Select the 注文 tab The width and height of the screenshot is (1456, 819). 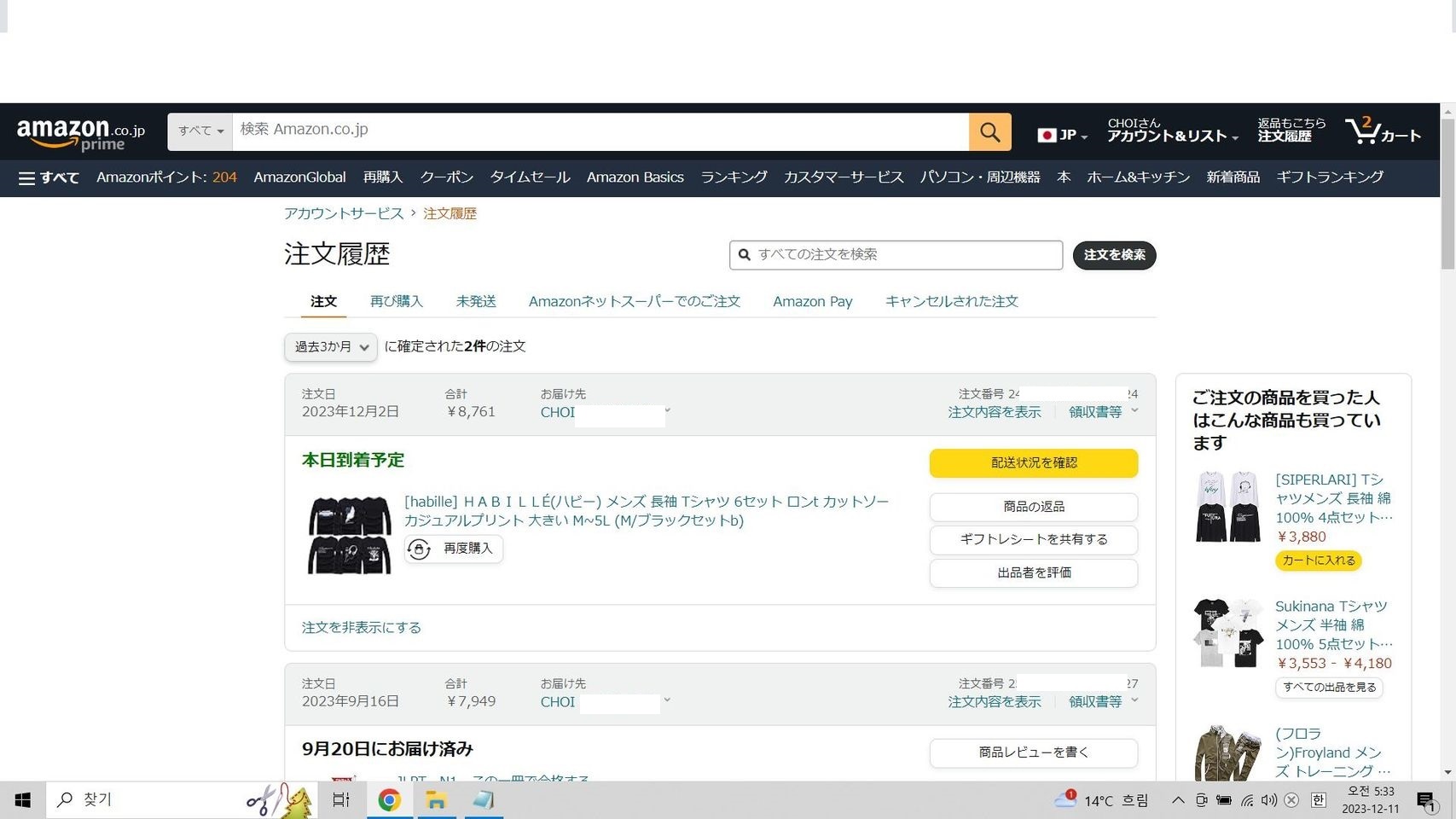point(324,302)
